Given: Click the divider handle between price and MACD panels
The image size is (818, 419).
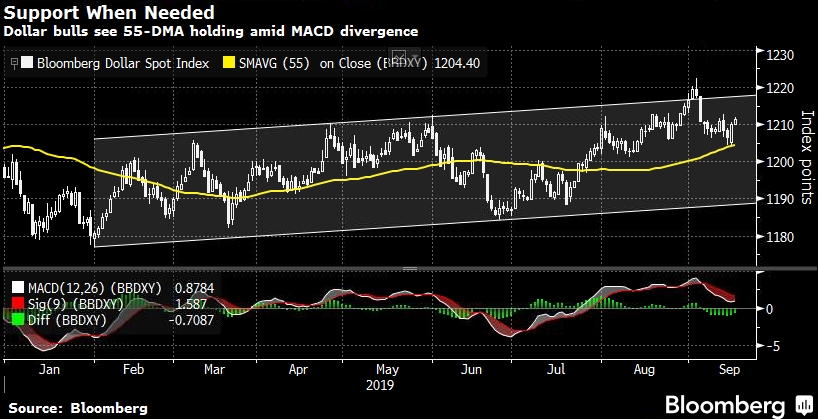Looking at the screenshot, I should point(408,268).
